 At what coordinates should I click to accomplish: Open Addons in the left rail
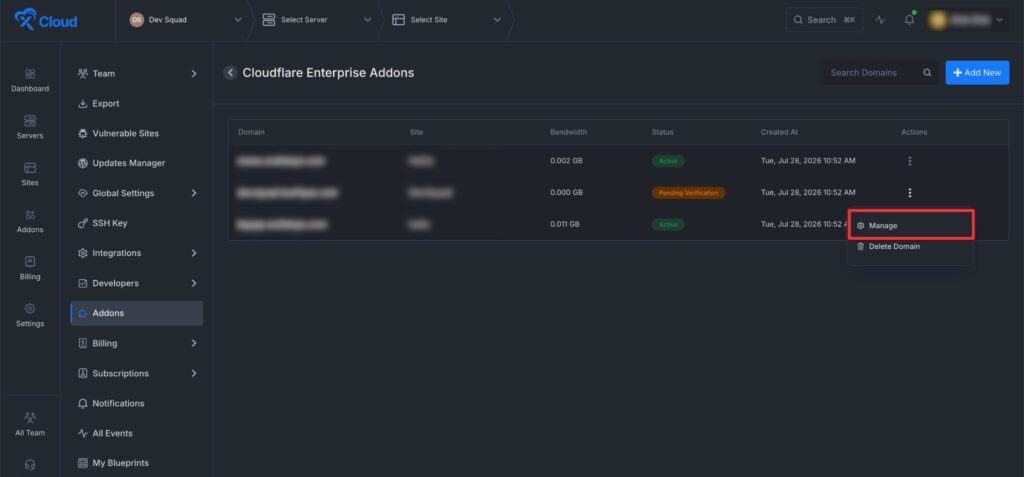tap(30, 222)
